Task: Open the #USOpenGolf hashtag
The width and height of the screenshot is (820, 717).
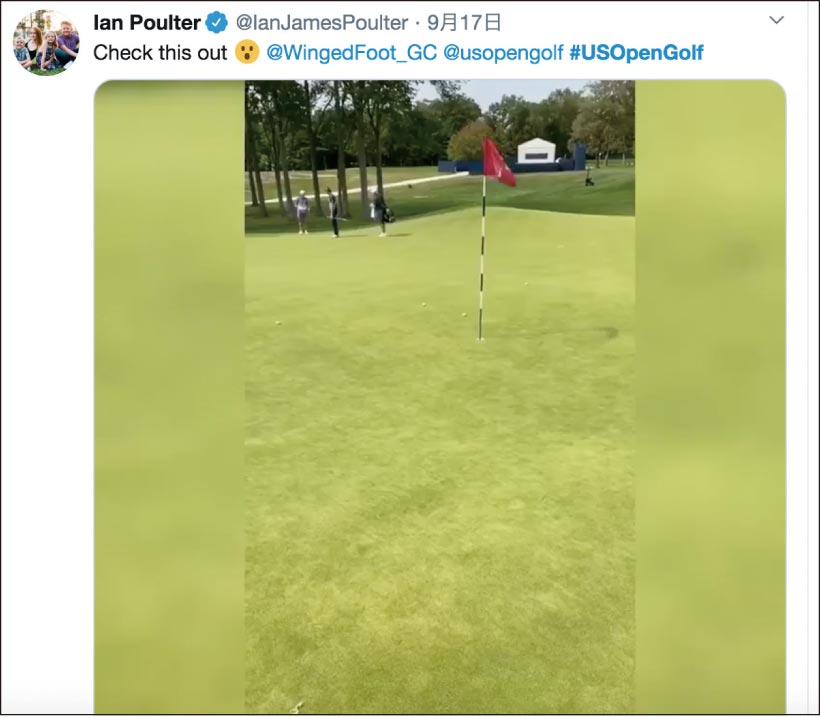Action: (x=636, y=53)
